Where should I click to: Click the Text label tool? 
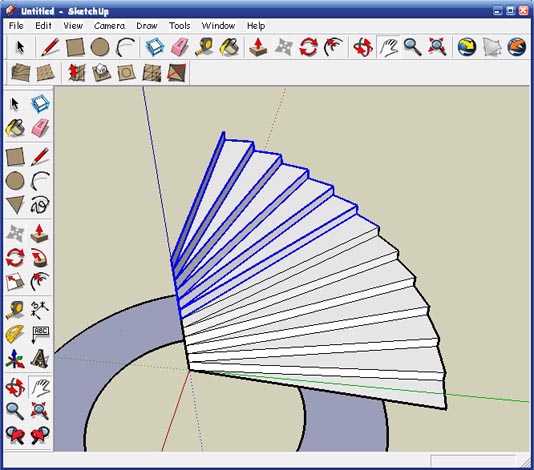point(40,334)
